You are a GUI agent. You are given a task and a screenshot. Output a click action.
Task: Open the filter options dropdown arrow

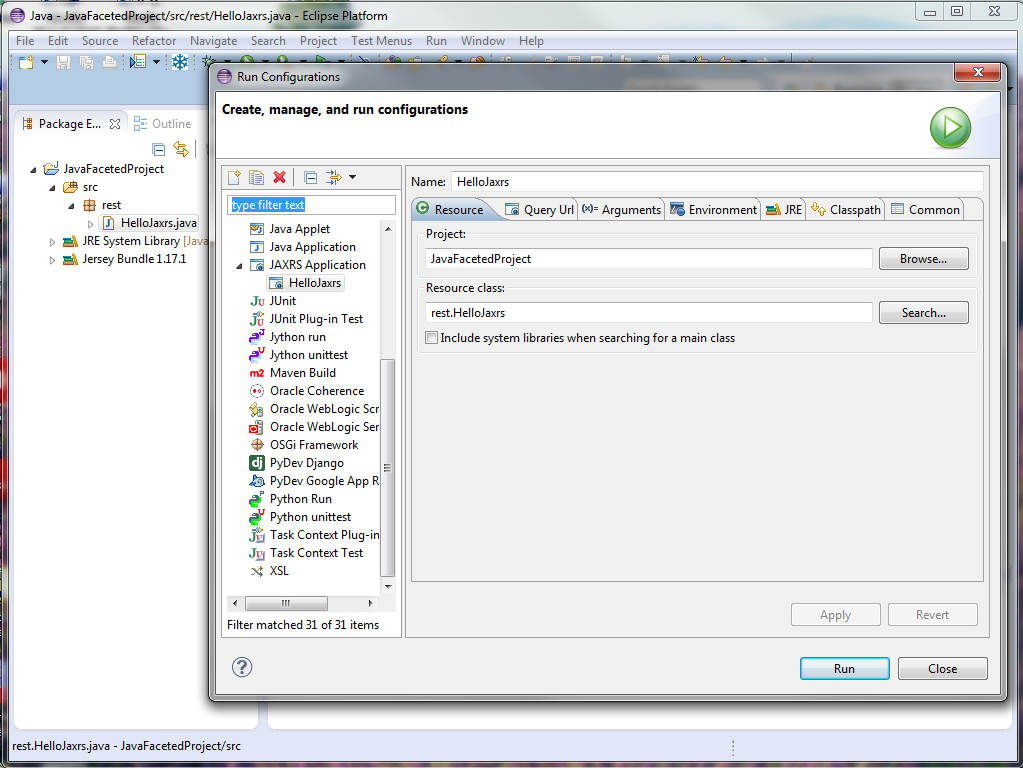[x=352, y=177]
